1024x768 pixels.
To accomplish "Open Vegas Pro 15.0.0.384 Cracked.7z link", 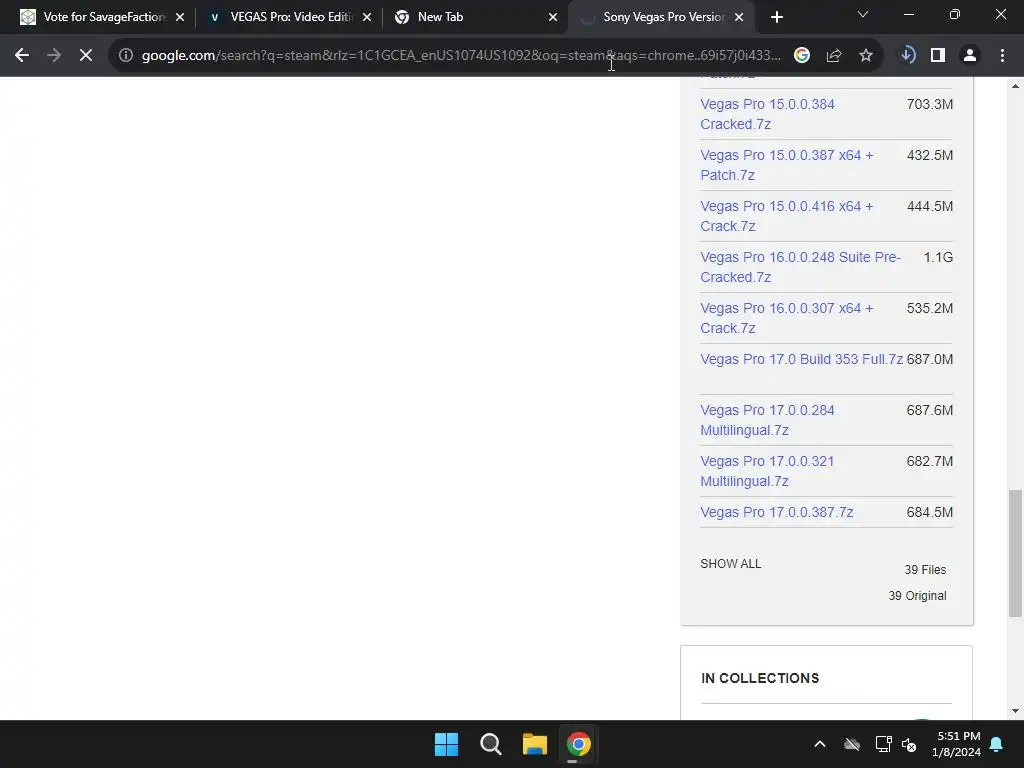I will point(767,114).
